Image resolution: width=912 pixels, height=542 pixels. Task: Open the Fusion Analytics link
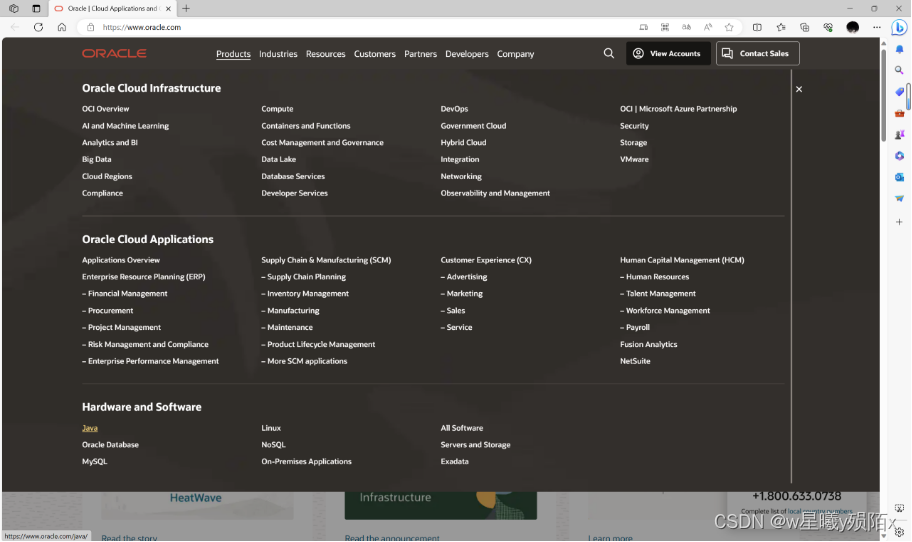[x=649, y=344]
